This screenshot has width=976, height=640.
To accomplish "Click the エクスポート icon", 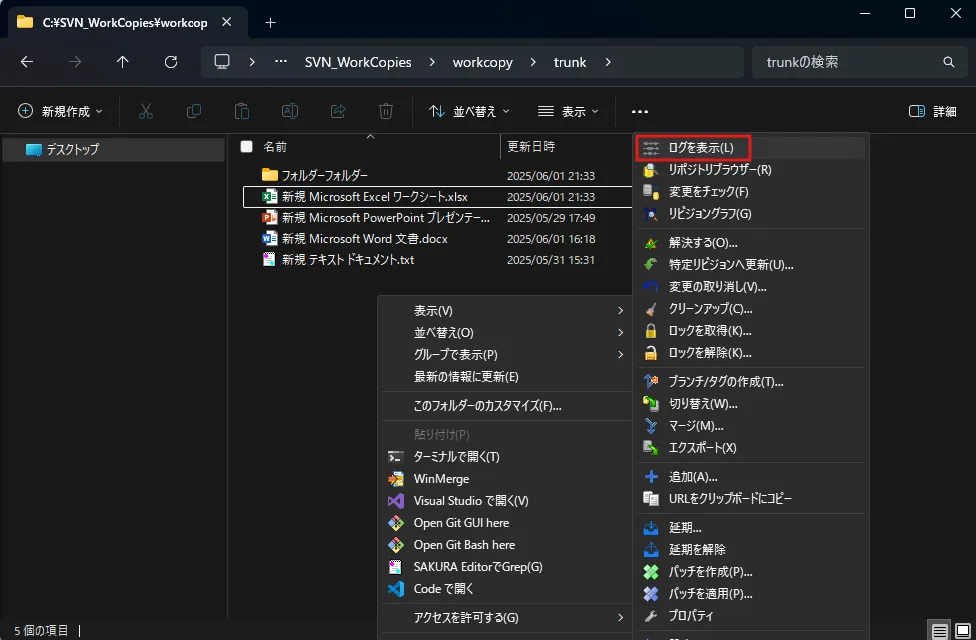I will [650, 448].
